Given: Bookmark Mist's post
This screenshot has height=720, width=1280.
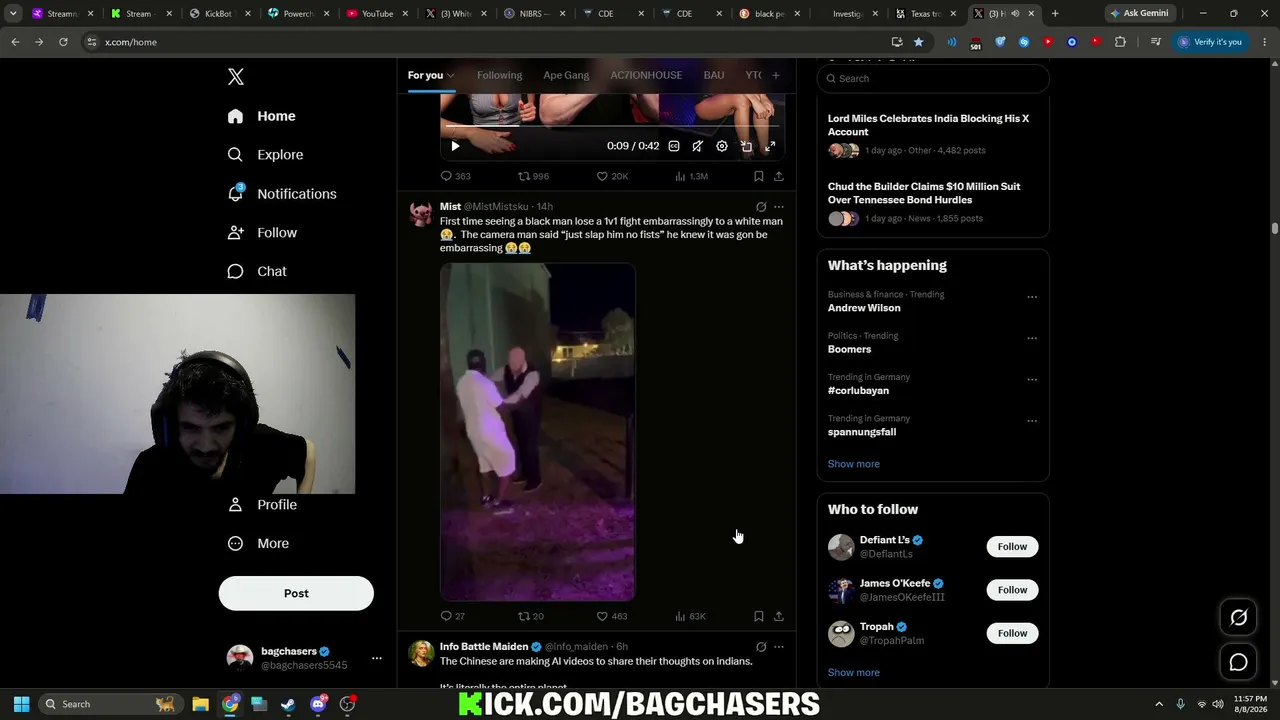Looking at the screenshot, I should coord(759,616).
